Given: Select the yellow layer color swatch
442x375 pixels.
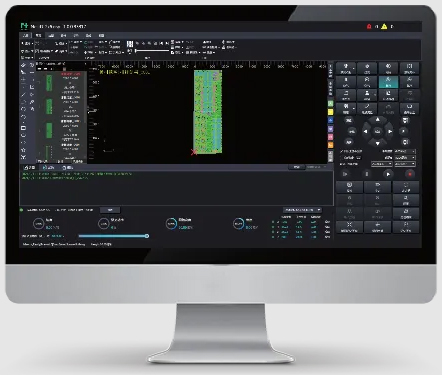Looking at the screenshot, I should [x=330, y=112].
